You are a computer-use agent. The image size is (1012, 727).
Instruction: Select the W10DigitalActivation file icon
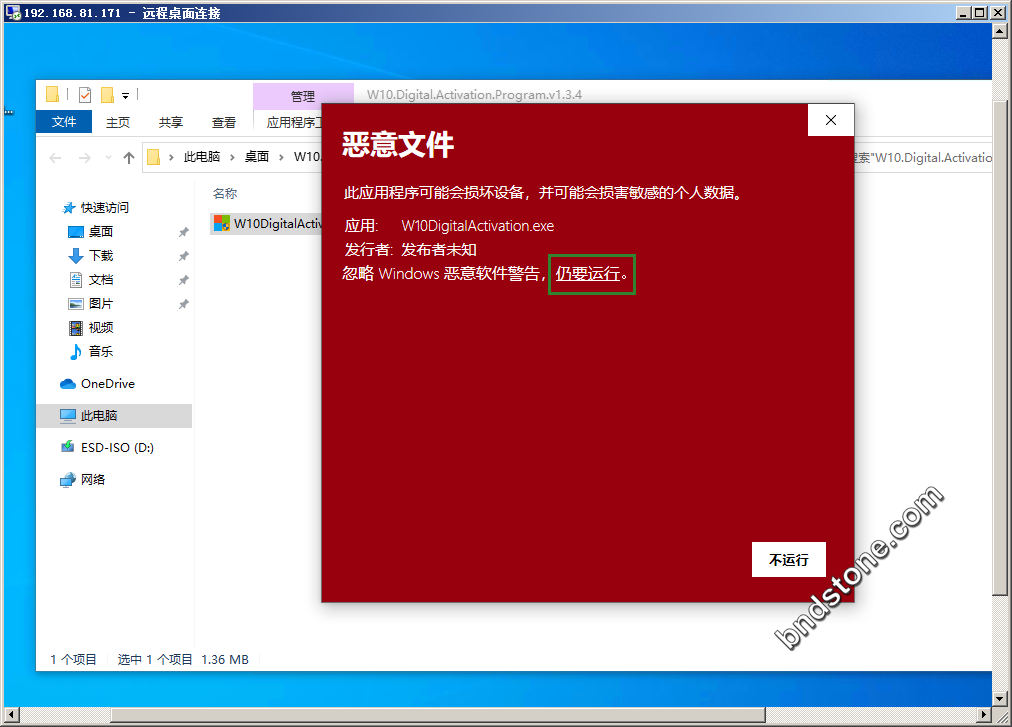[222, 223]
